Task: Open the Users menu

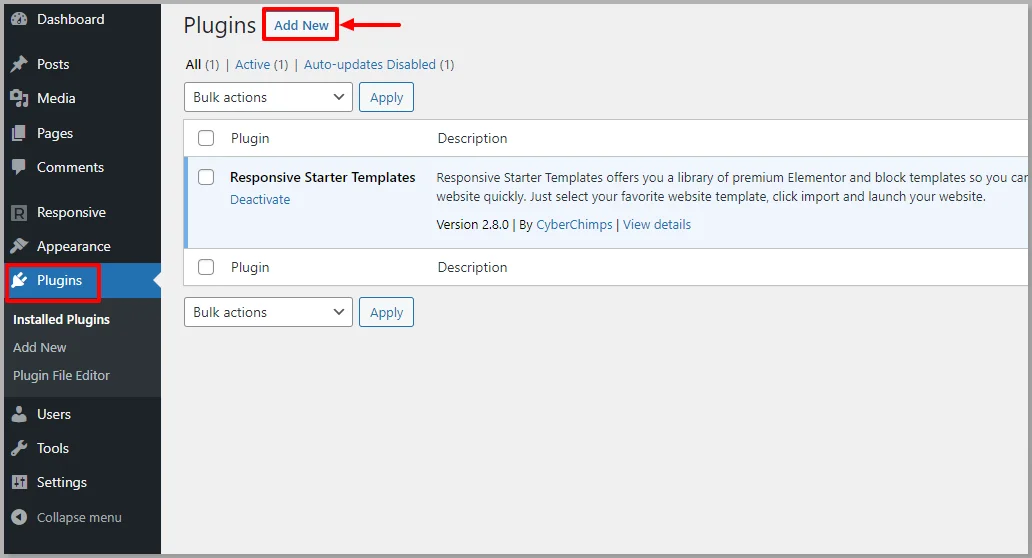Action: click(x=54, y=414)
